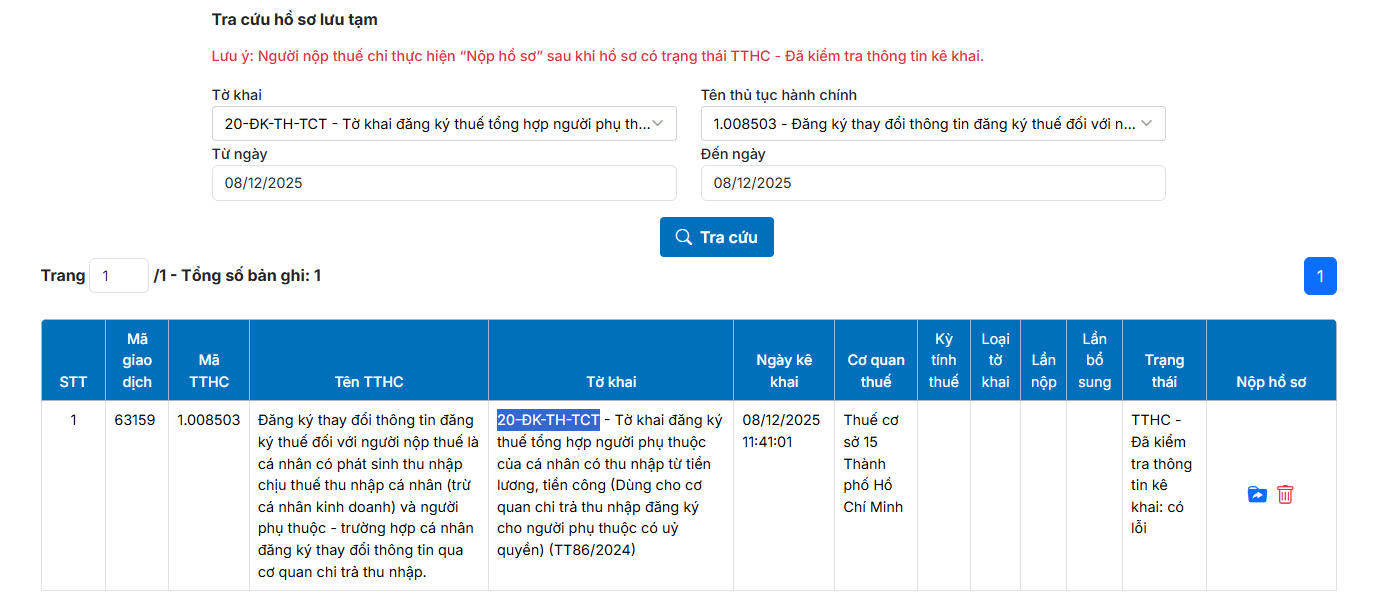
Task: Click the Cơ quan thuế column header
Action: [875, 371]
